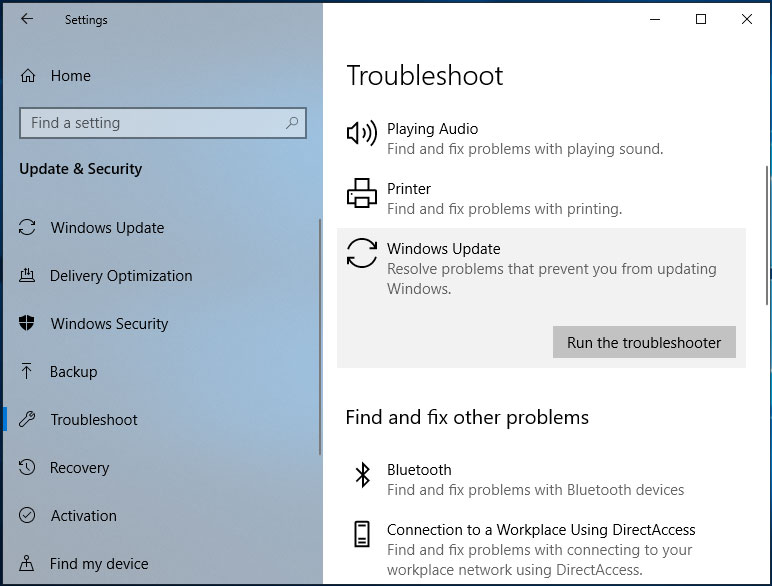
Task: Click the Backup upload arrow icon
Action: point(28,372)
